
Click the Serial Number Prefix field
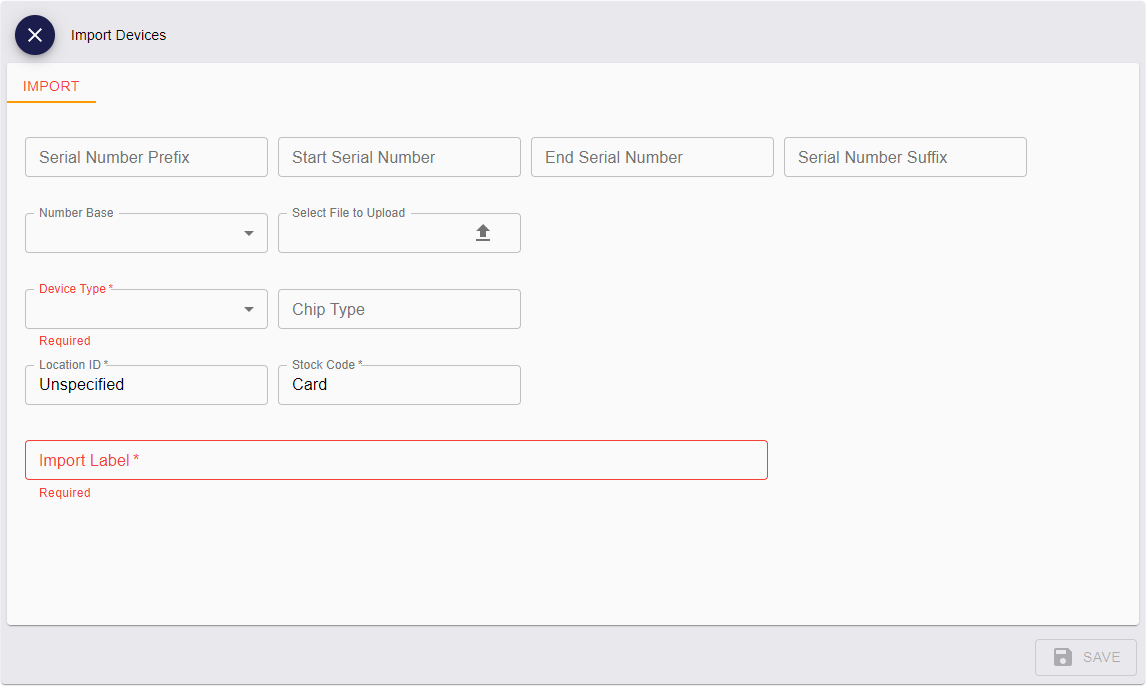[146, 157]
